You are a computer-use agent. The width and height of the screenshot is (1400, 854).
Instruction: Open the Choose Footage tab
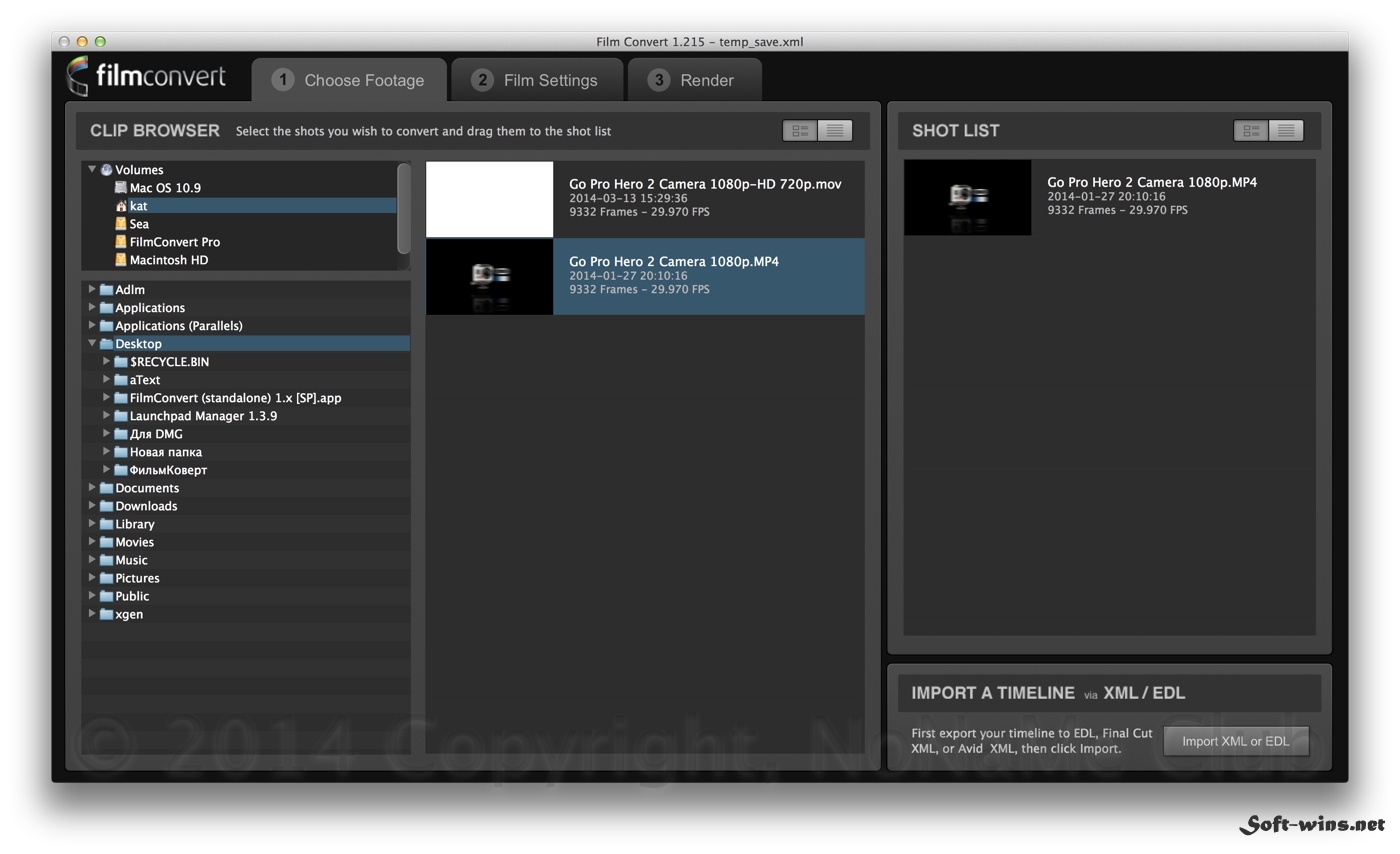tap(348, 80)
